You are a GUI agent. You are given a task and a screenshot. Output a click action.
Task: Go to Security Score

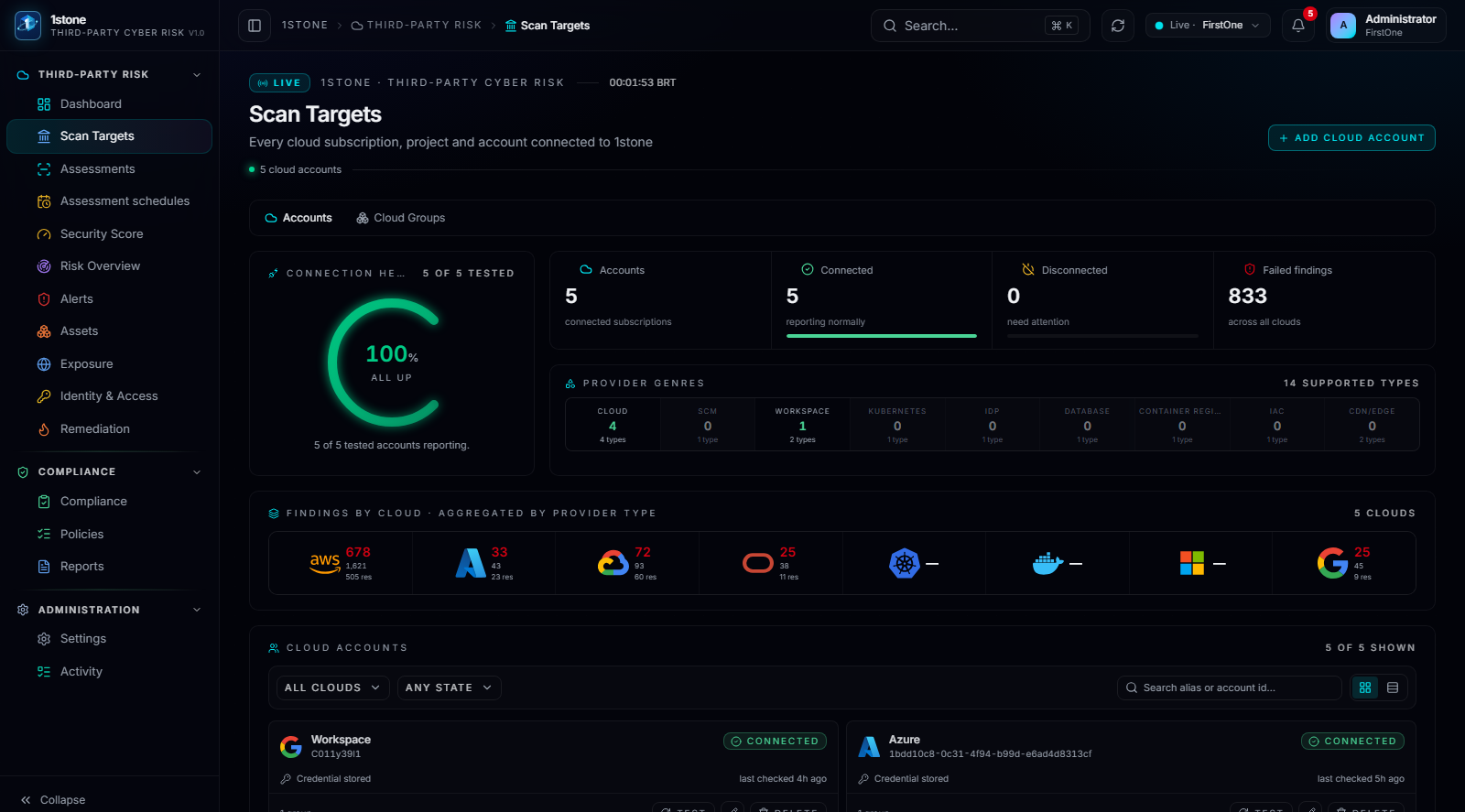[x=109, y=234]
